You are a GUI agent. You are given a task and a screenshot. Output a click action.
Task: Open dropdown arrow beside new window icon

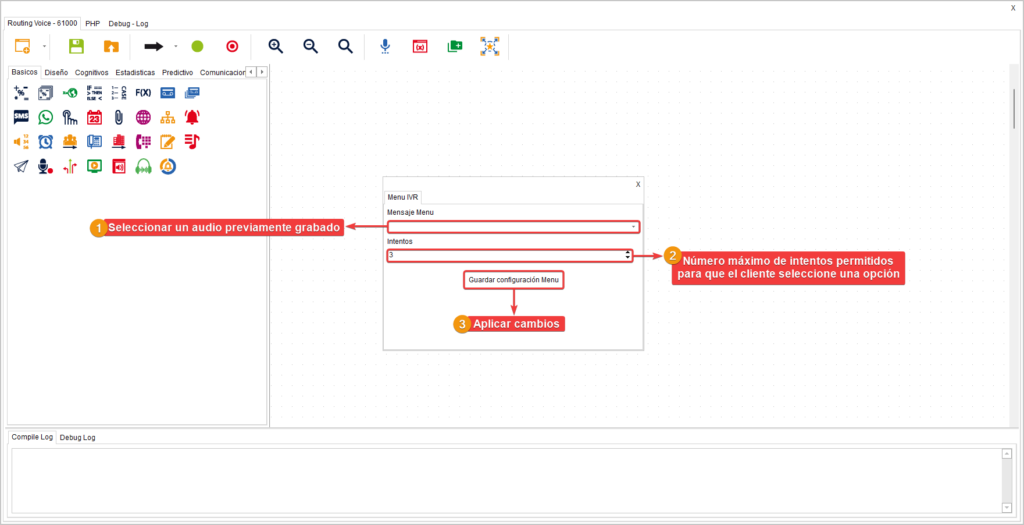point(44,46)
